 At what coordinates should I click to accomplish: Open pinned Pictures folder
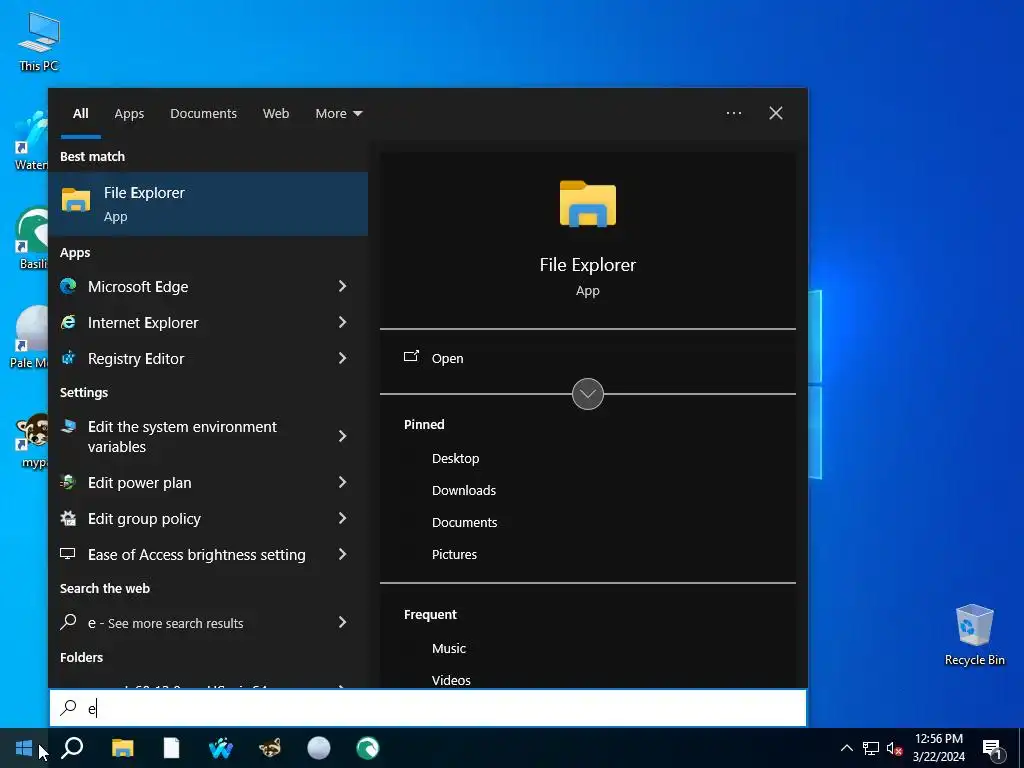454,554
